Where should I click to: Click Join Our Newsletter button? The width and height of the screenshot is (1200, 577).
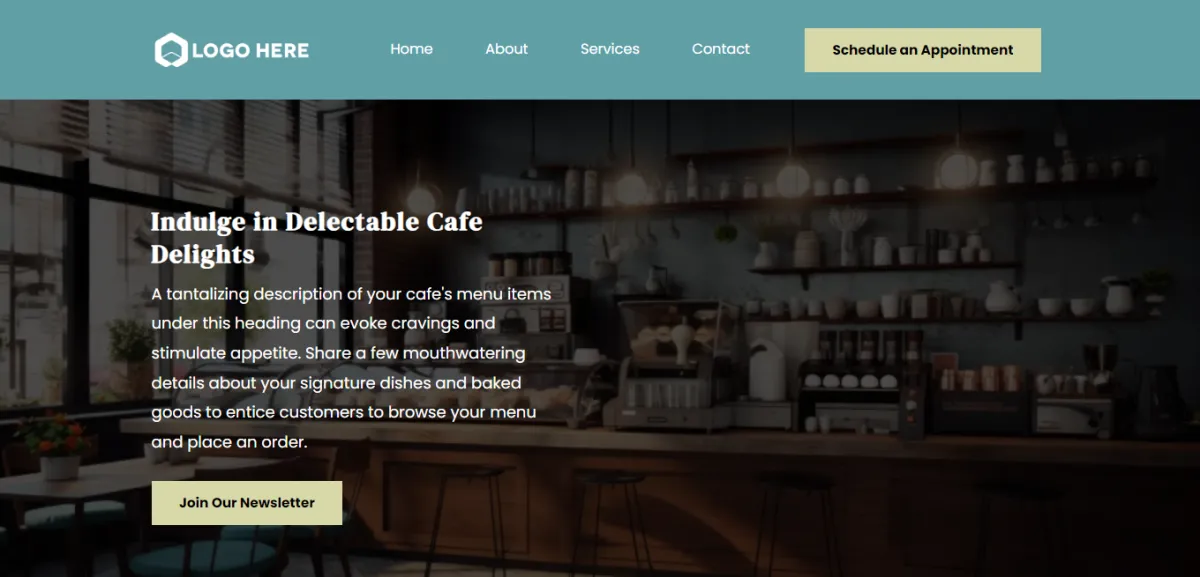coord(247,503)
